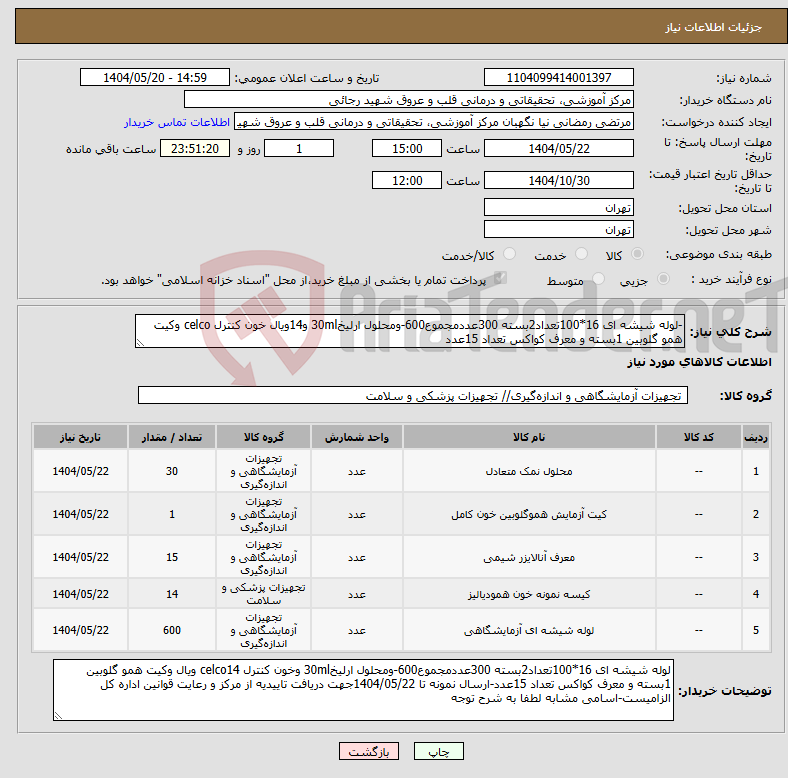Click the بازگشت (back) button

[369, 751]
